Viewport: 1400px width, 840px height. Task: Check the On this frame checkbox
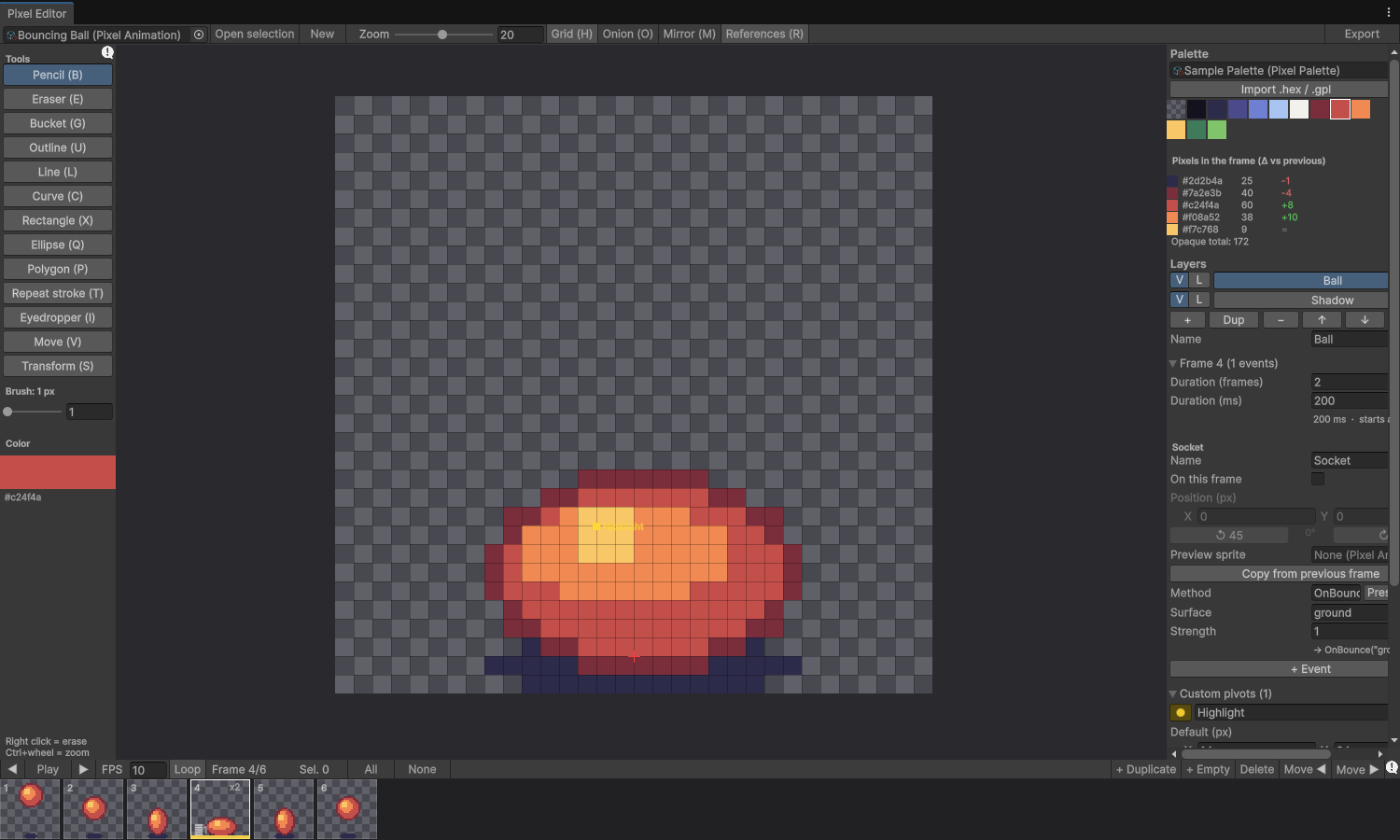click(x=1318, y=479)
